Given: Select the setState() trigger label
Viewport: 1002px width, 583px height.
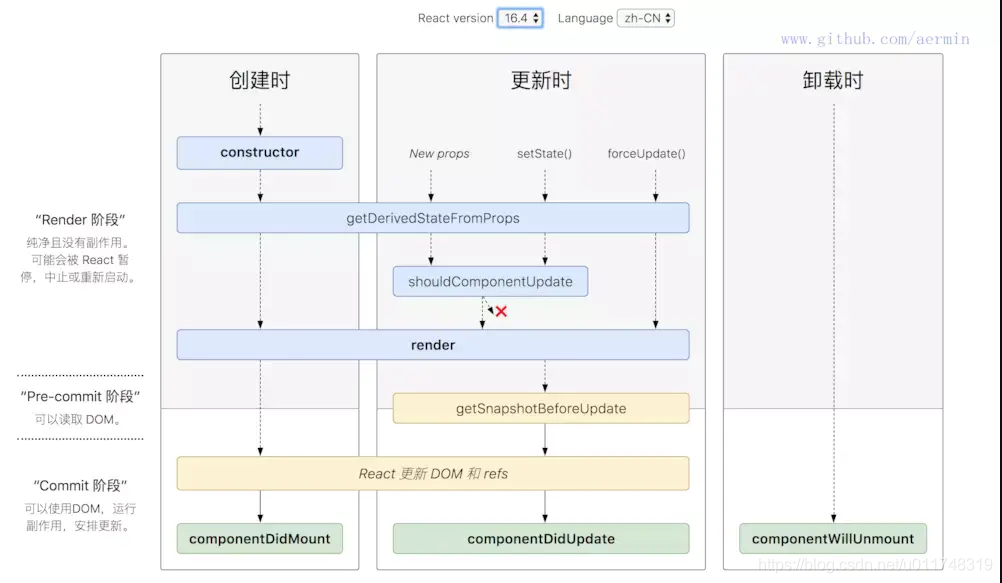Looking at the screenshot, I should [543, 153].
